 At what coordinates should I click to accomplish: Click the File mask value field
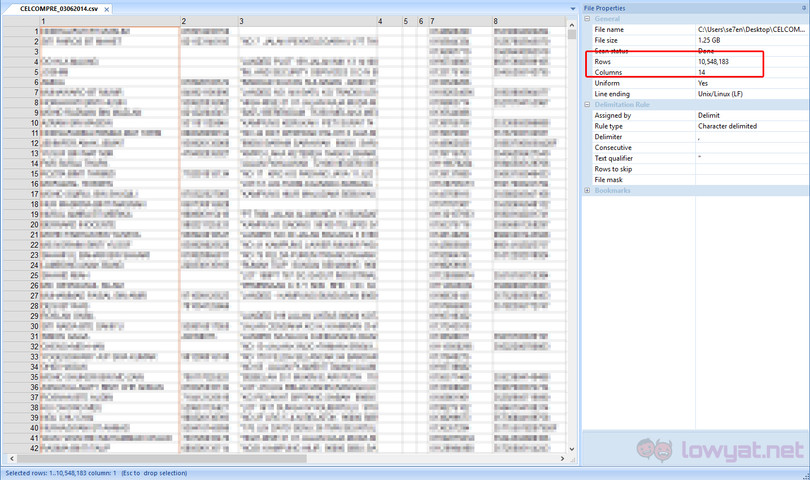750,179
